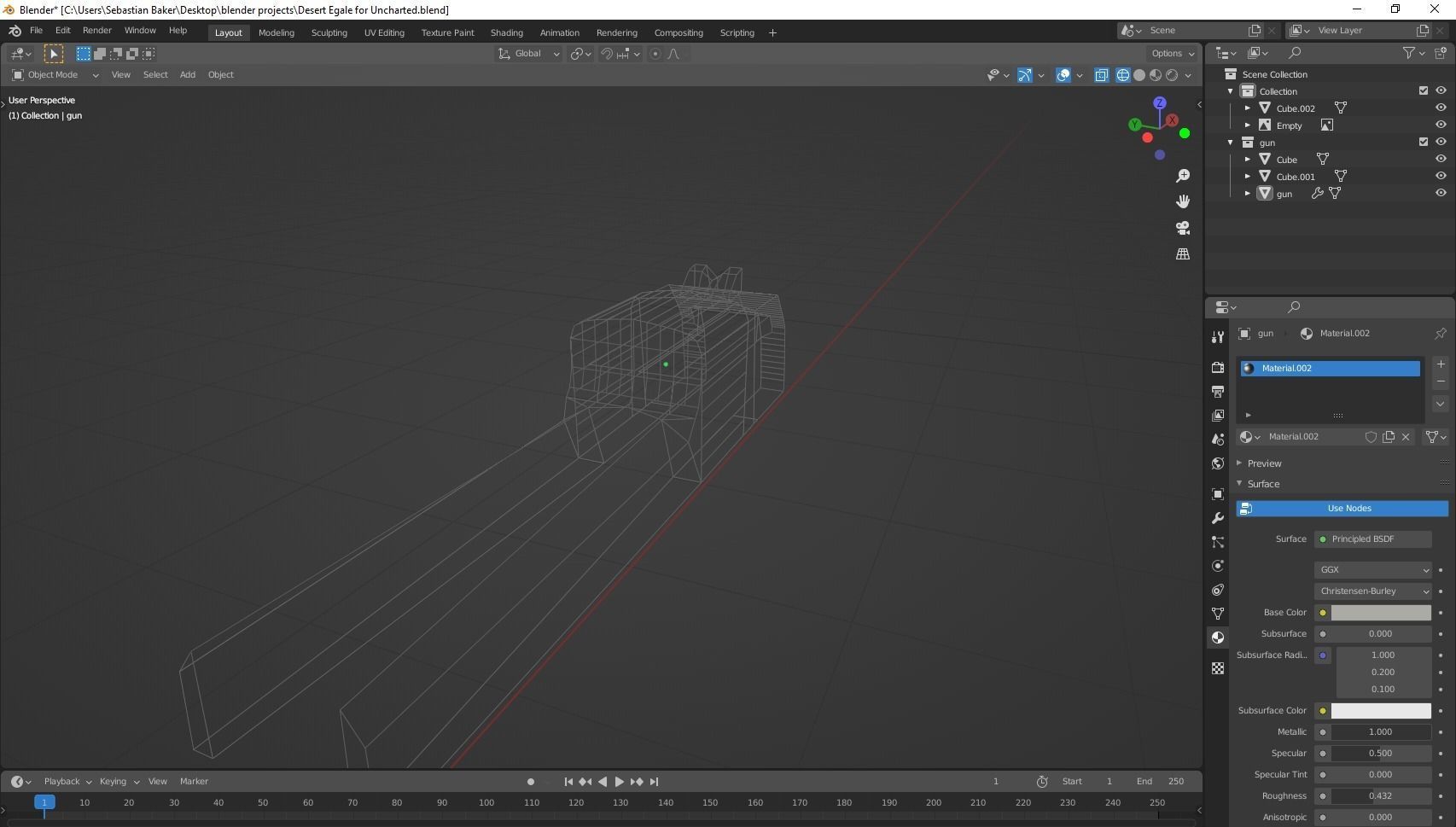Select wireframe viewport shading
The image size is (1456, 827).
[x=1123, y=75]
